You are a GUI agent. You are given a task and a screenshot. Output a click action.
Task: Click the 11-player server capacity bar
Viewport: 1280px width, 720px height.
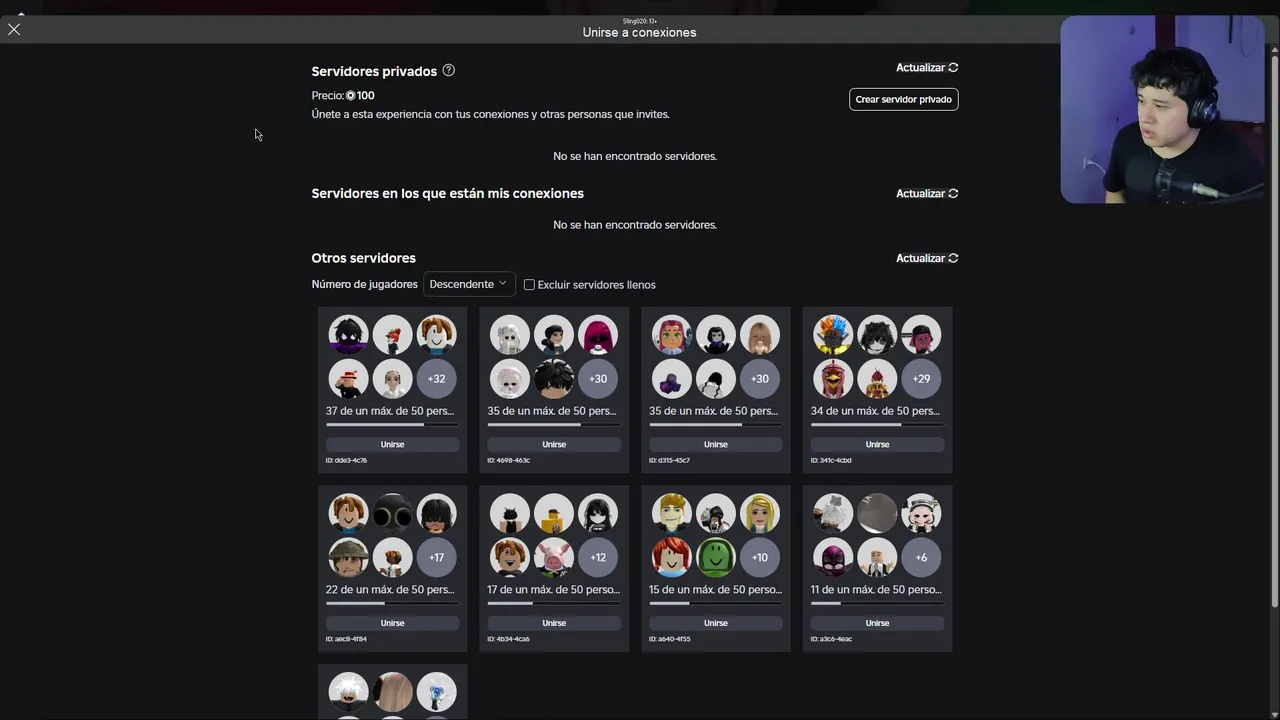coord(877,603)
